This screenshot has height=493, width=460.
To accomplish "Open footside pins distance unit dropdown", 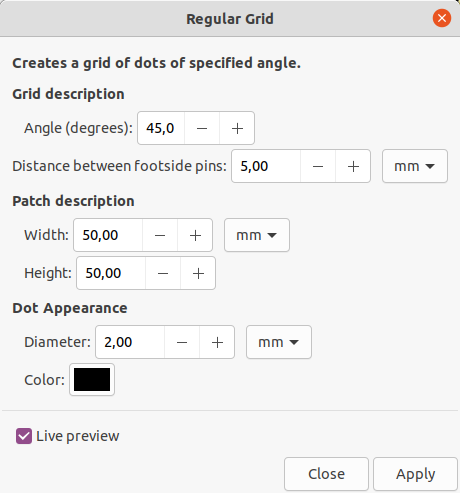I will point(415,166).
